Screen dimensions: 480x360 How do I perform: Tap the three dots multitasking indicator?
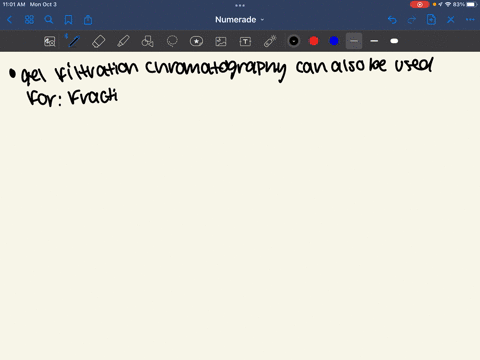tap(240, 5)
